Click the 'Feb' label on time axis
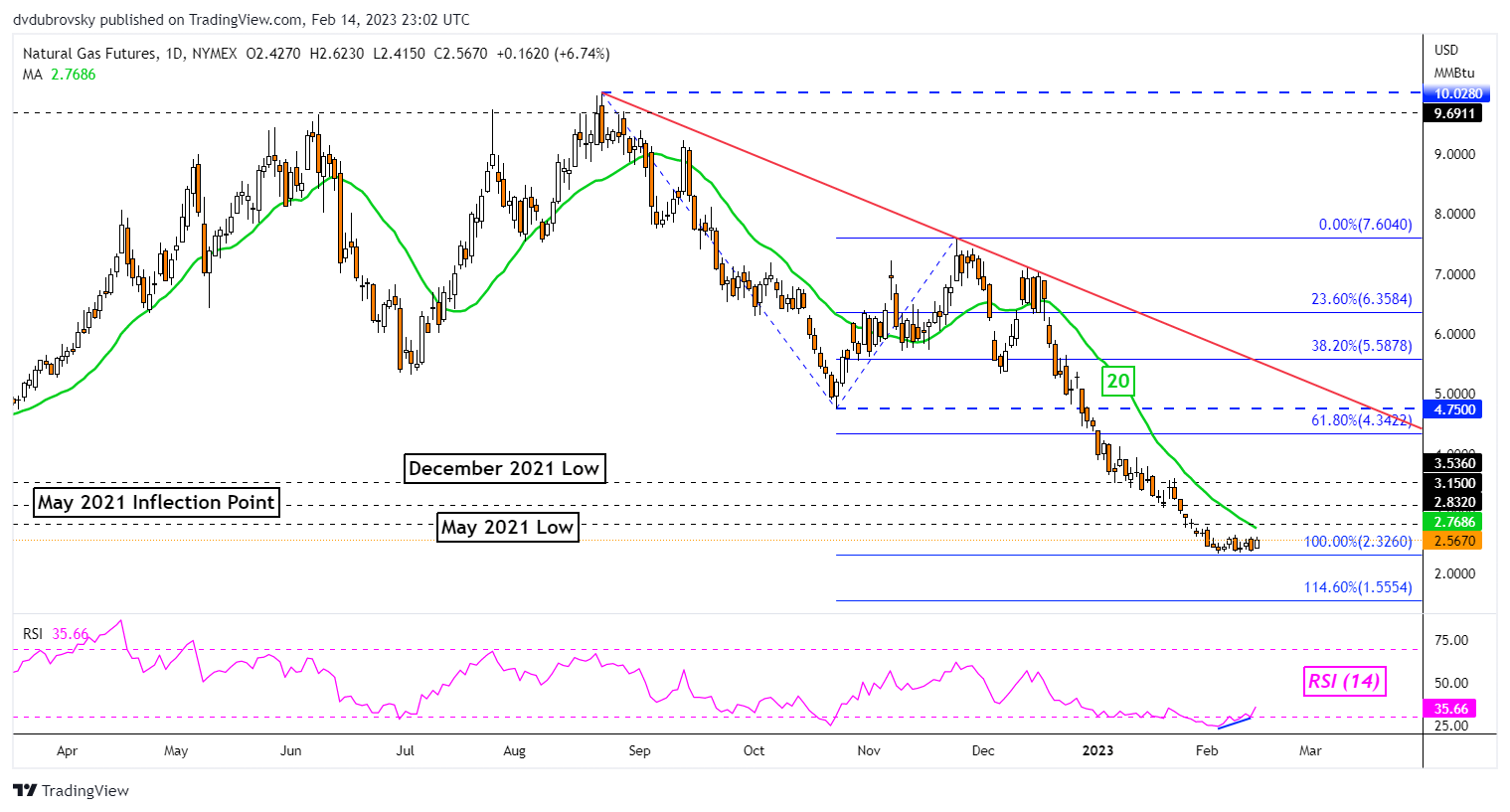Image resolution: width=1510 pixels, height=812 pixels. coord(1206,750)
